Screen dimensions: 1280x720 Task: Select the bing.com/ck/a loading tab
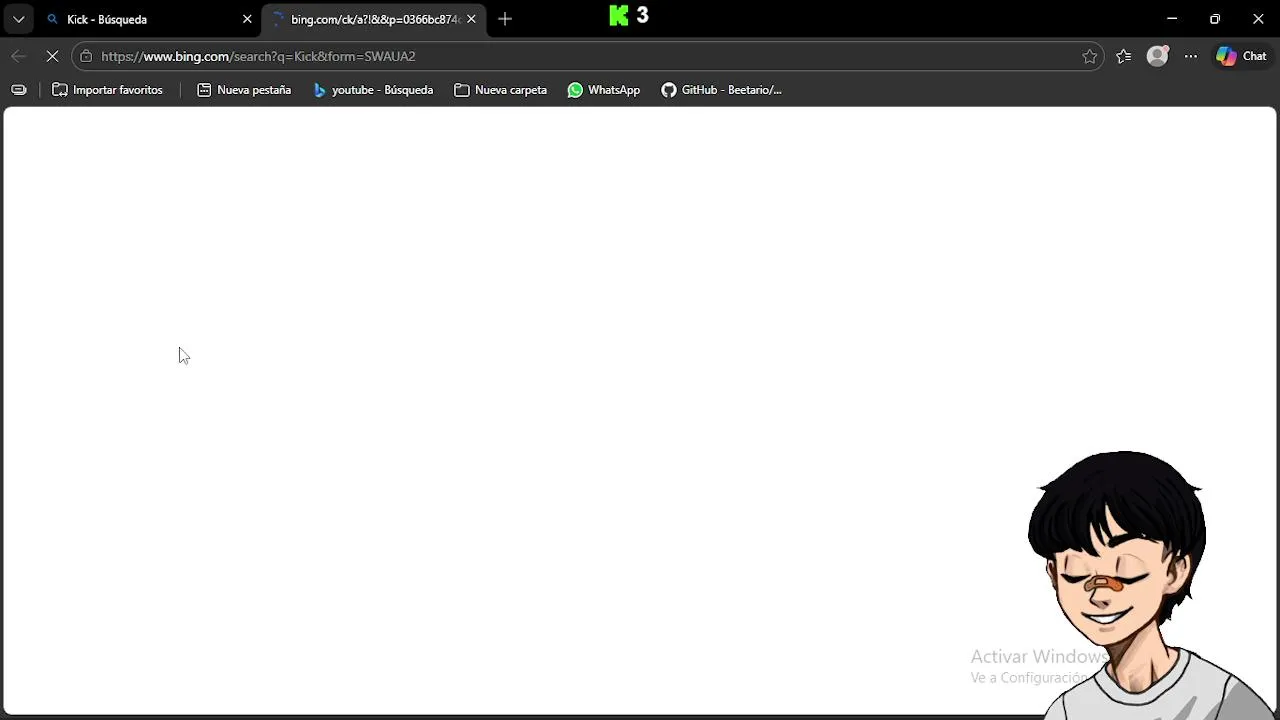[374, 19]
